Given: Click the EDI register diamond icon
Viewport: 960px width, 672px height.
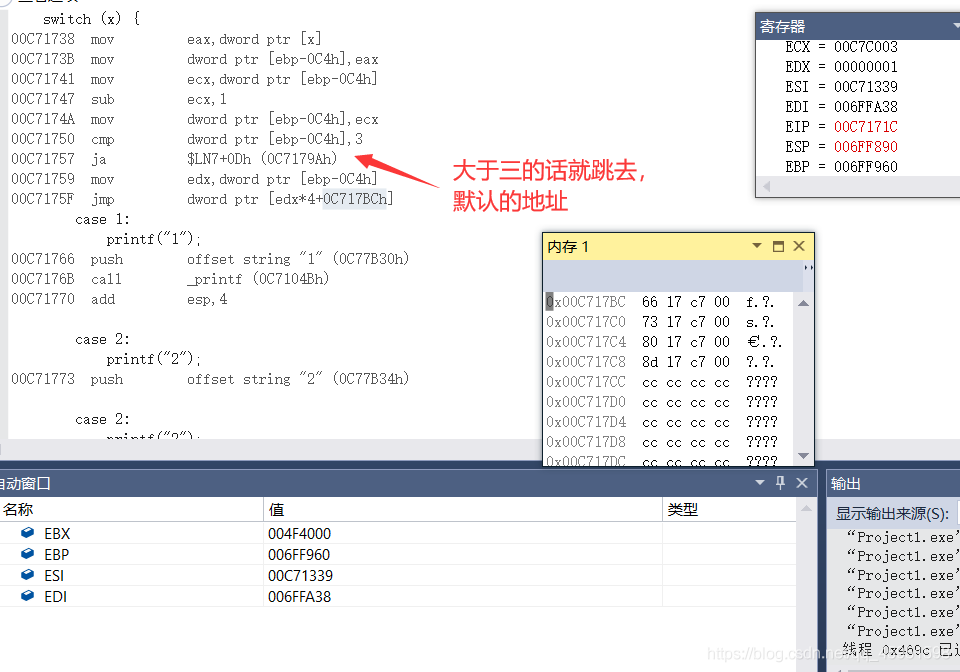Looking at the screenshot, I should point(27,596).
